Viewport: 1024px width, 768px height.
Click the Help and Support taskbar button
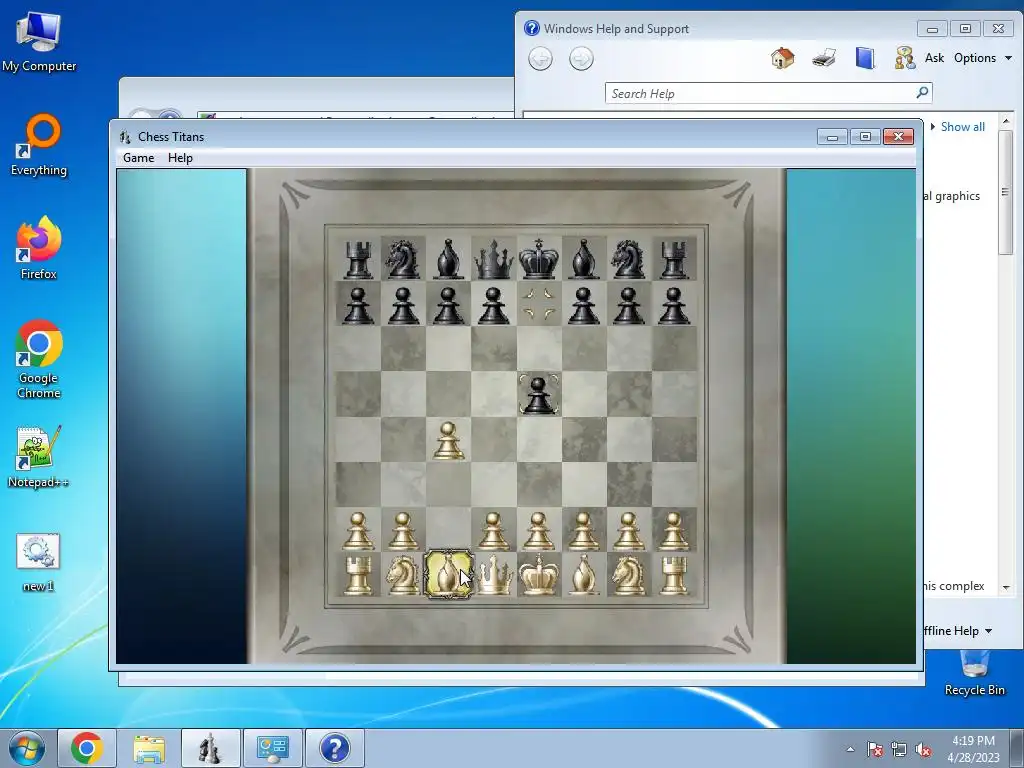pos(334,748)
